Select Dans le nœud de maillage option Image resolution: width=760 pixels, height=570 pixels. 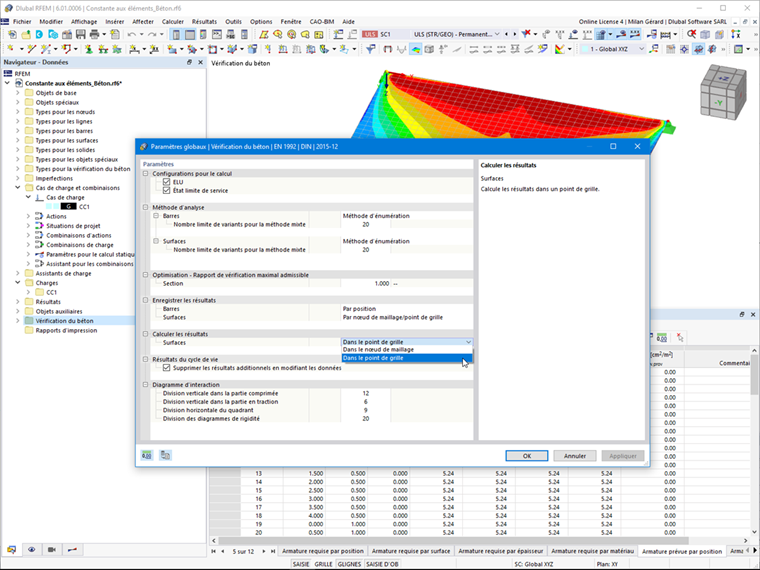[x=407, y=349]
